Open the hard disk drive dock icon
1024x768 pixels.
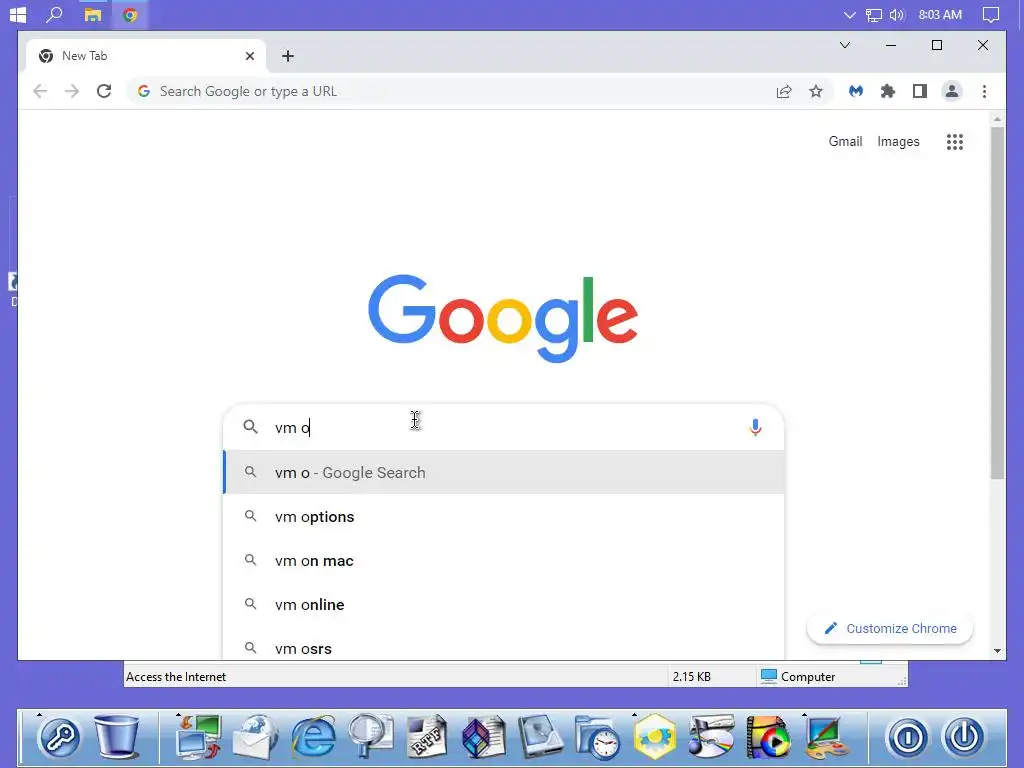click(541, 737)
